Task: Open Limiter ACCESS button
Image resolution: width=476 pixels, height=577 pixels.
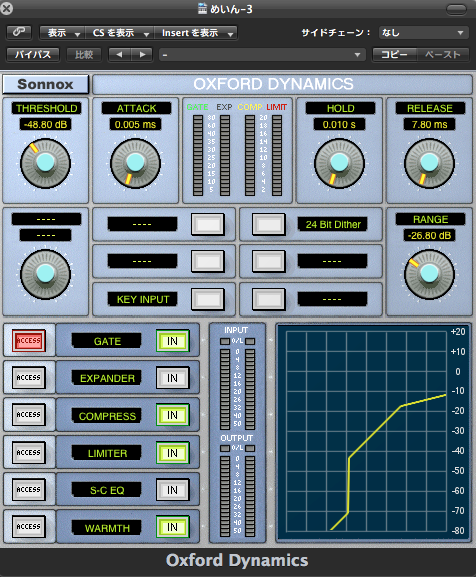Action: (x=29, y=452)
